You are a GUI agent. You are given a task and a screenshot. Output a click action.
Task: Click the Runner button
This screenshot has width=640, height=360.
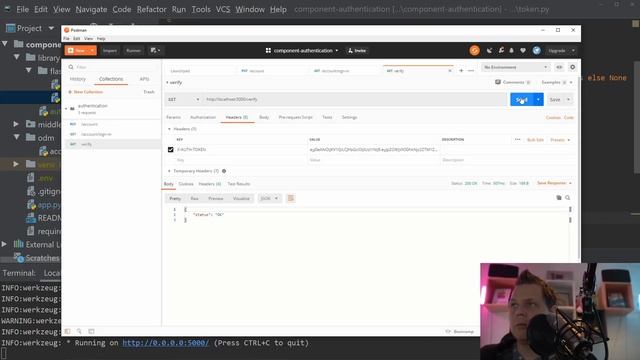(133, 51)
